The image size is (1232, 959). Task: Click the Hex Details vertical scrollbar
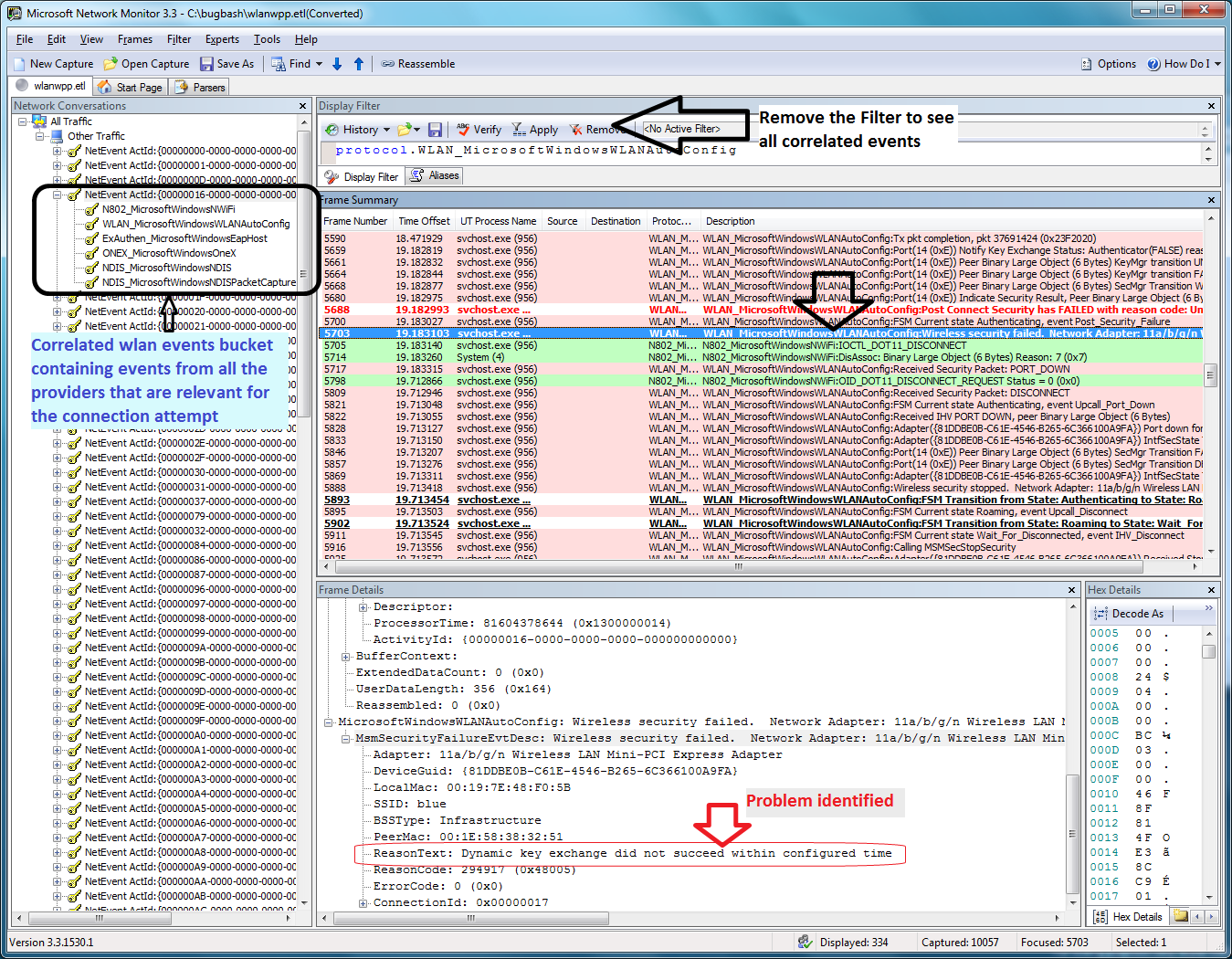[1208, 764]
